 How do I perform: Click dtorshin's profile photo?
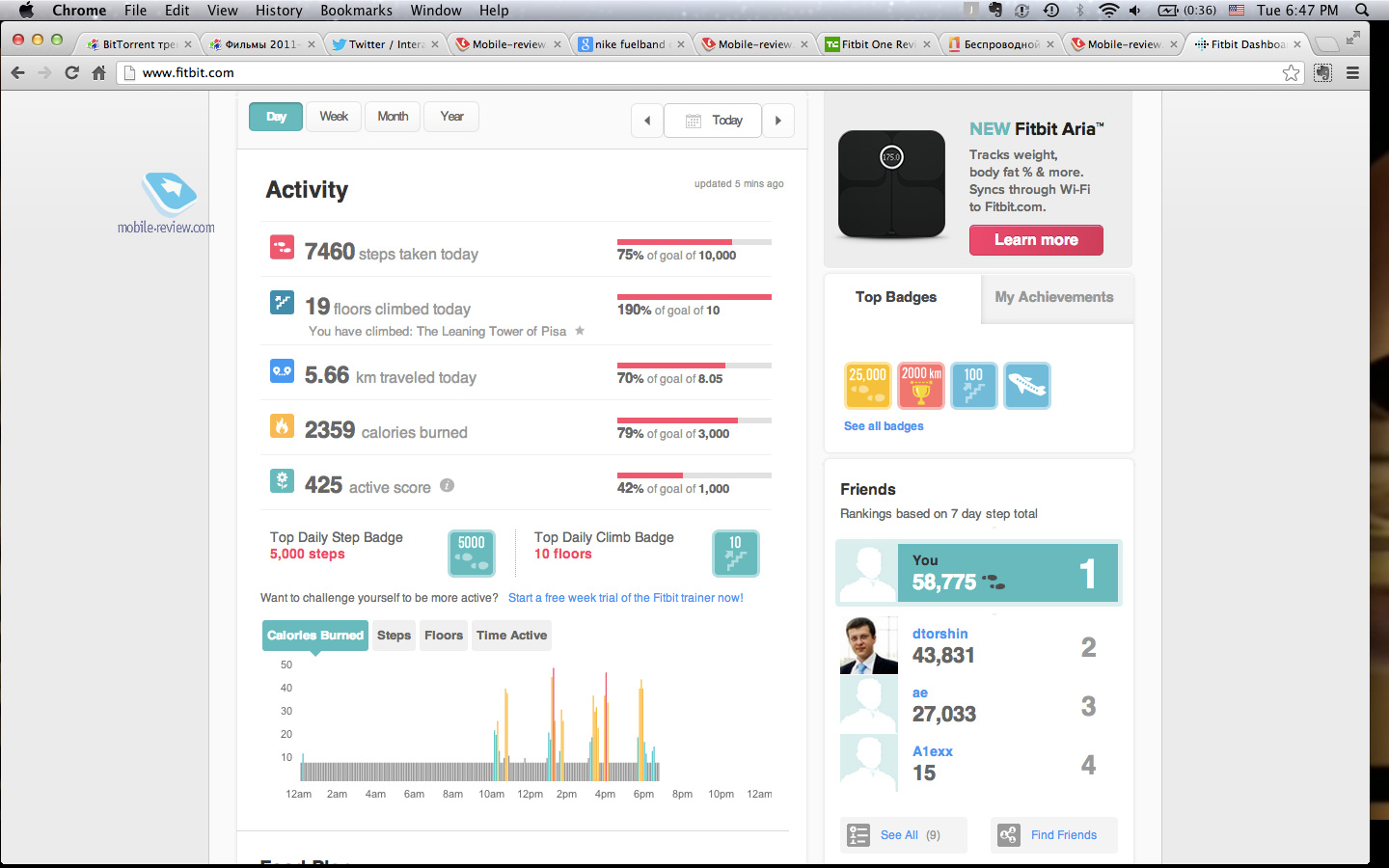coord(869,645)
